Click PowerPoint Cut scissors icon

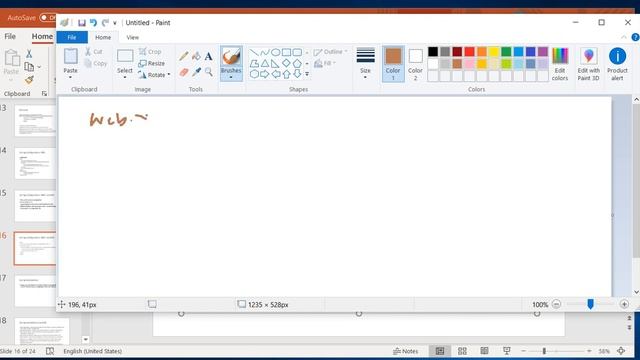tap(29, 53)
